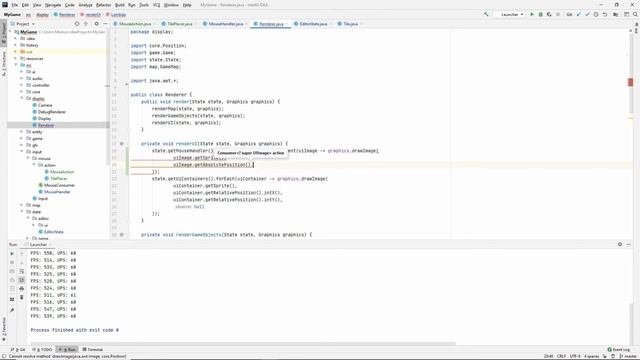Select DebugRenderer class in project tree
The image size is (640, 360).
coord(52,111)
